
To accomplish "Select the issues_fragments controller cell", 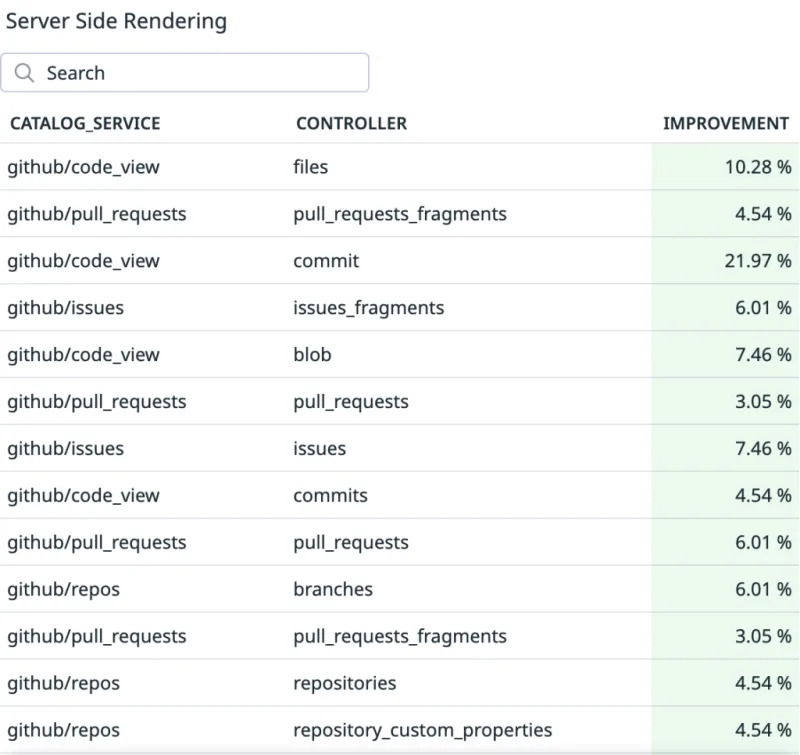I will point(368,308).
